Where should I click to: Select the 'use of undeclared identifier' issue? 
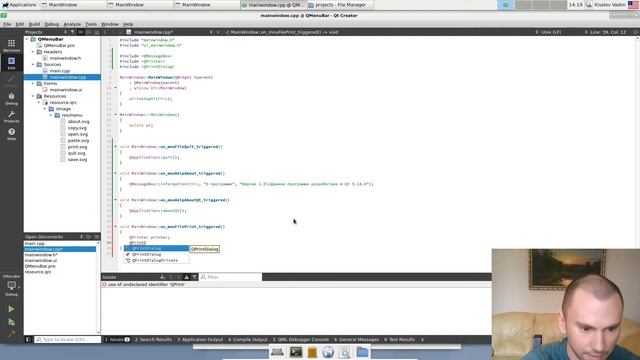pyautogui.click(x=296, y=284)
